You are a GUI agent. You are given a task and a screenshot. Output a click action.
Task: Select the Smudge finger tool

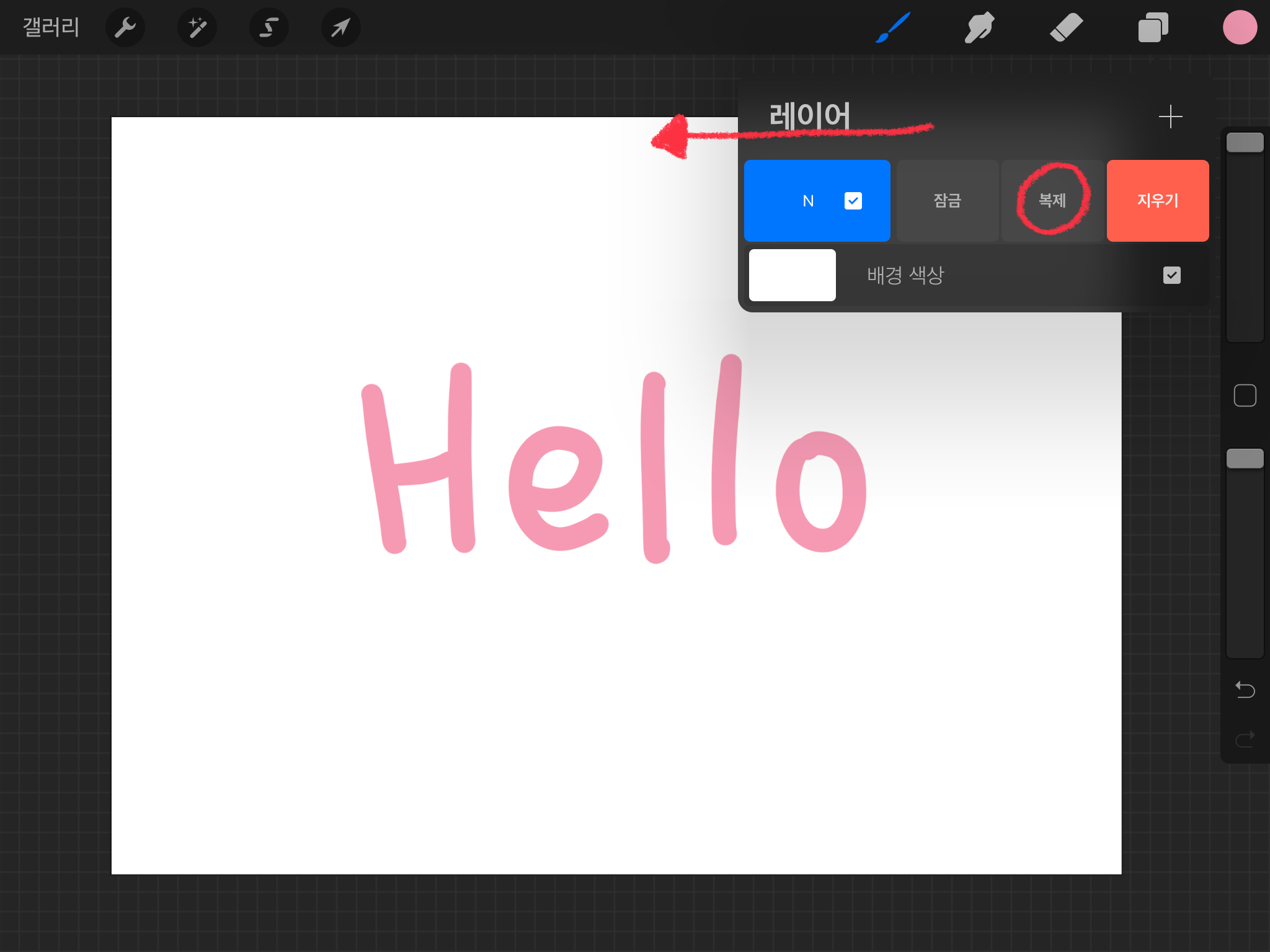pos(980,27)
